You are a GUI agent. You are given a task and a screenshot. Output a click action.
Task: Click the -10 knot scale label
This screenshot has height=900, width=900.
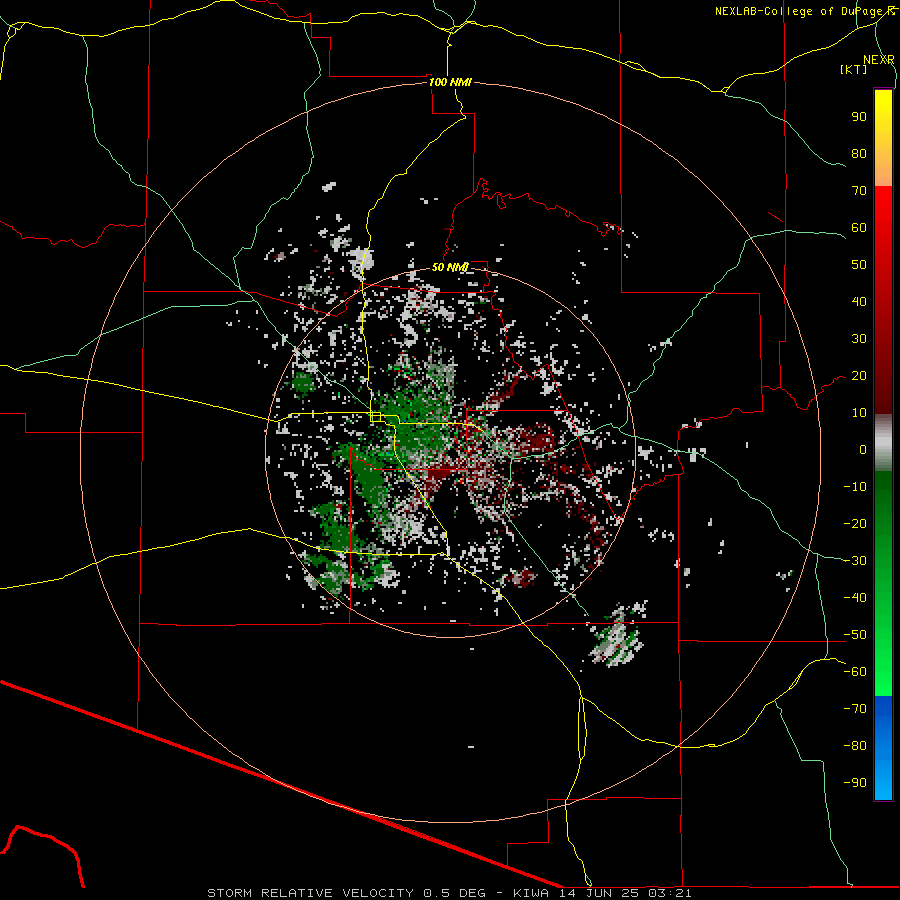click(x=855, y=487)
